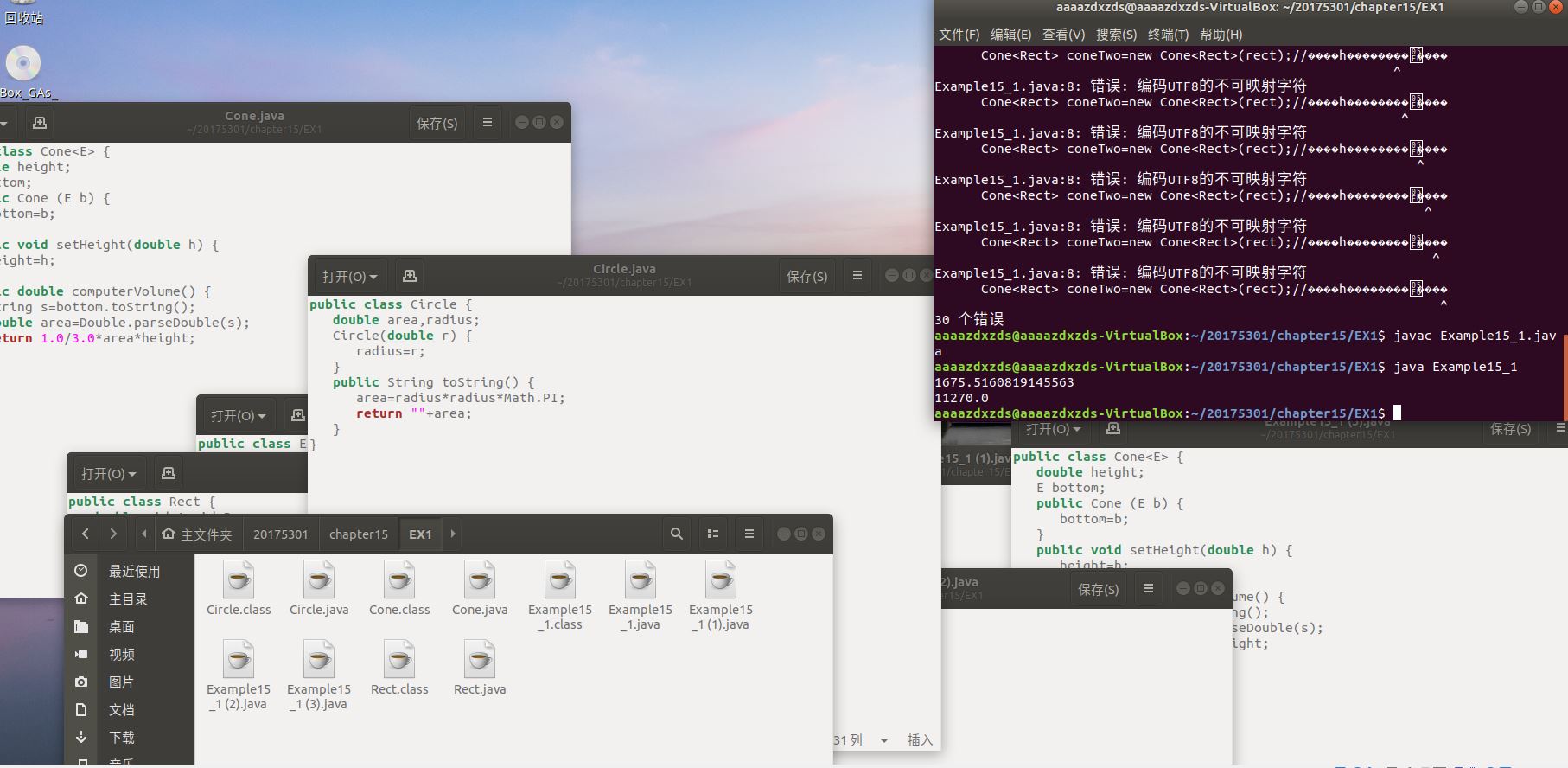Expand Open dropdown in Rect editor window
The width and height of the screenshot is (1568, 768).
(x=108, y=473)
